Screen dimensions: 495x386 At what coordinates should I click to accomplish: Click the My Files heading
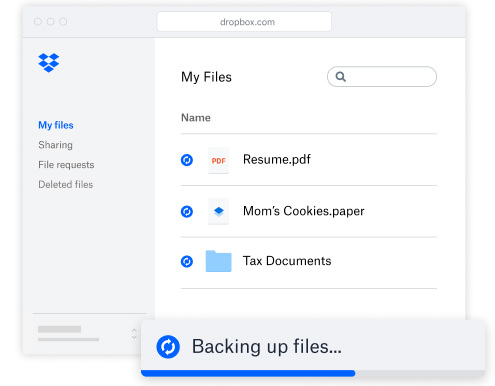[206, 77]
